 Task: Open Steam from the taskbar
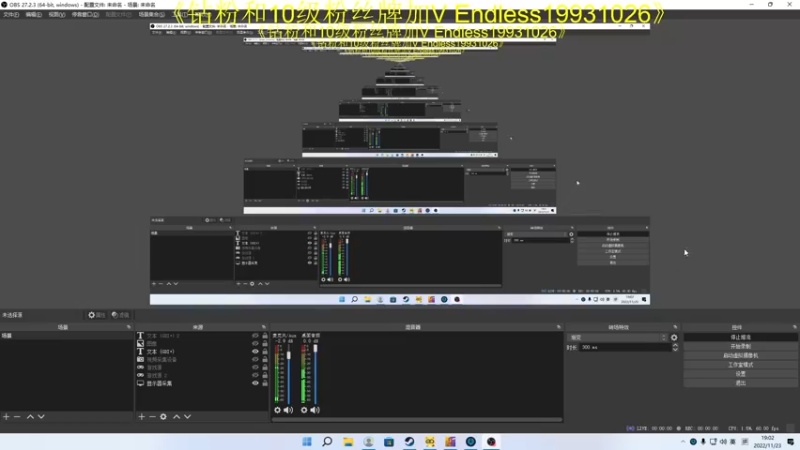pos(409,442)
